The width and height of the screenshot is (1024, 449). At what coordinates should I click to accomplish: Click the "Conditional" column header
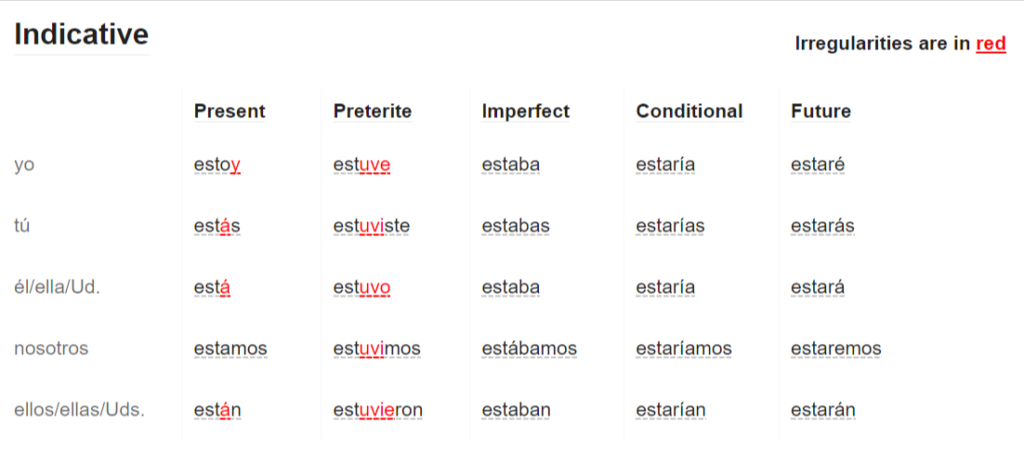(x=689, y=112)
